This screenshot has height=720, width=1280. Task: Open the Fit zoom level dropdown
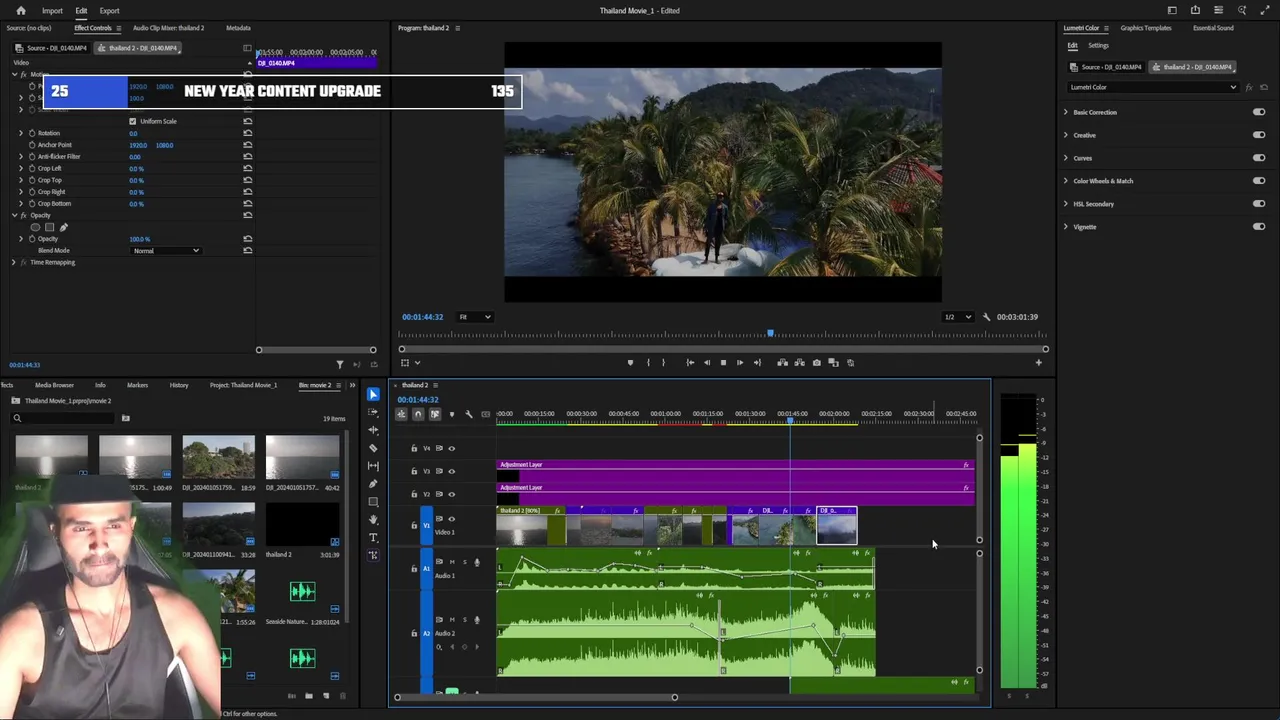pyautogui.click(x=475, y=317)
